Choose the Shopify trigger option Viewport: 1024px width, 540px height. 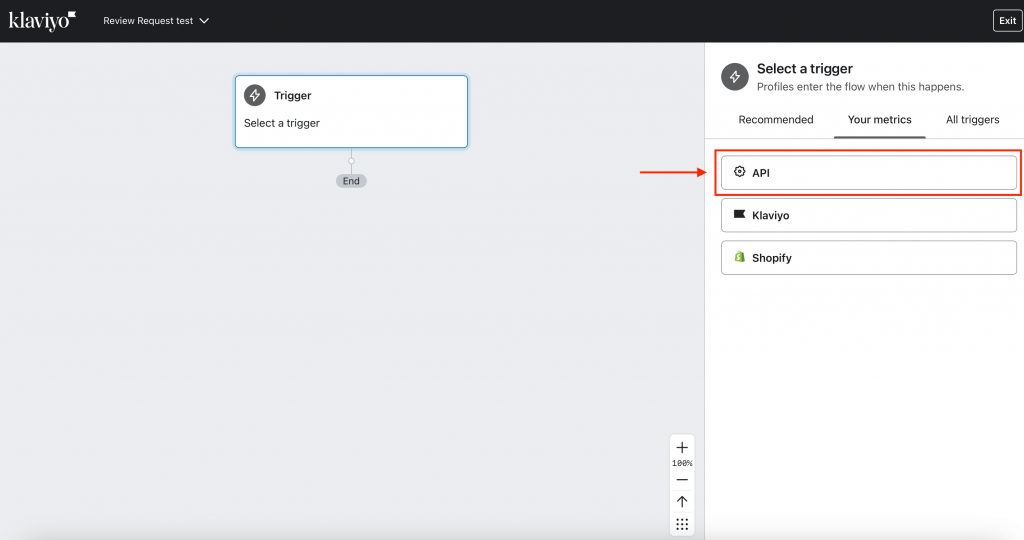coord(869,258)
